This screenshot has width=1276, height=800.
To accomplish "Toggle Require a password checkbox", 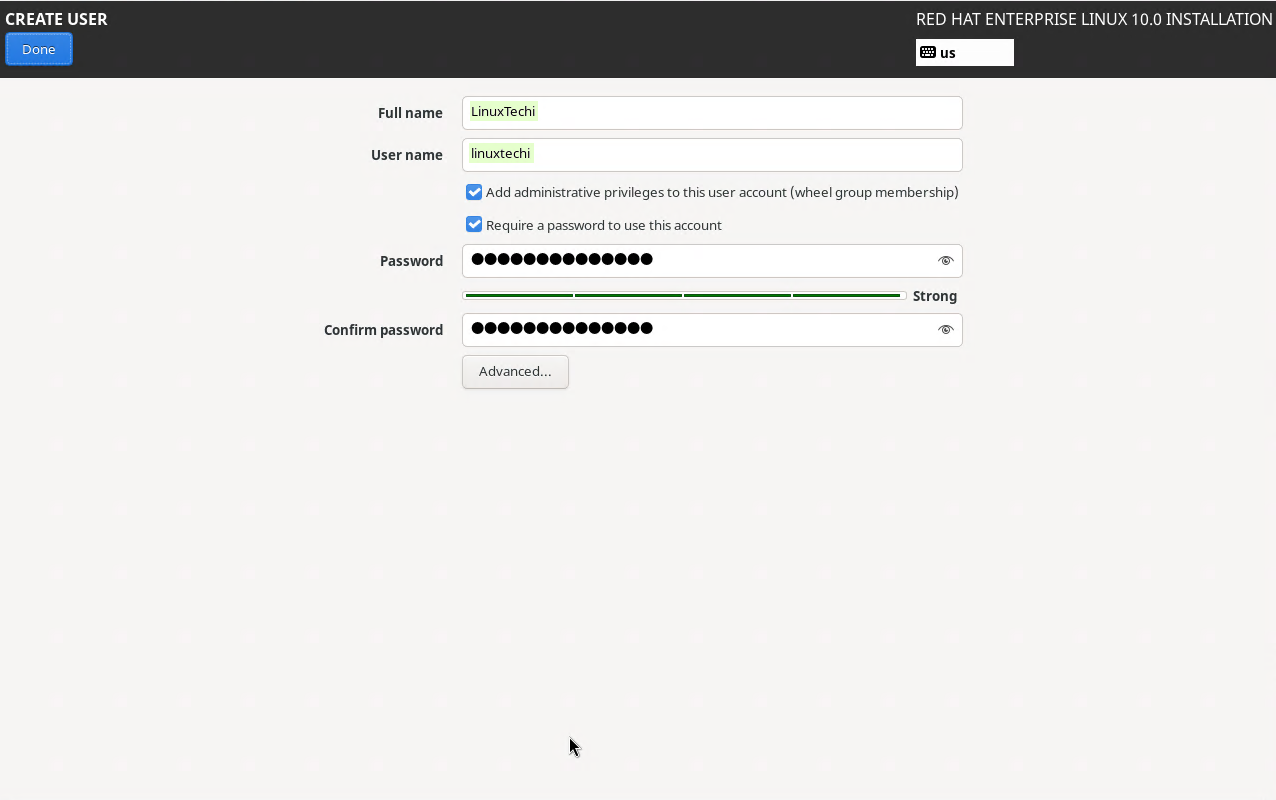I will click(474, 225).
